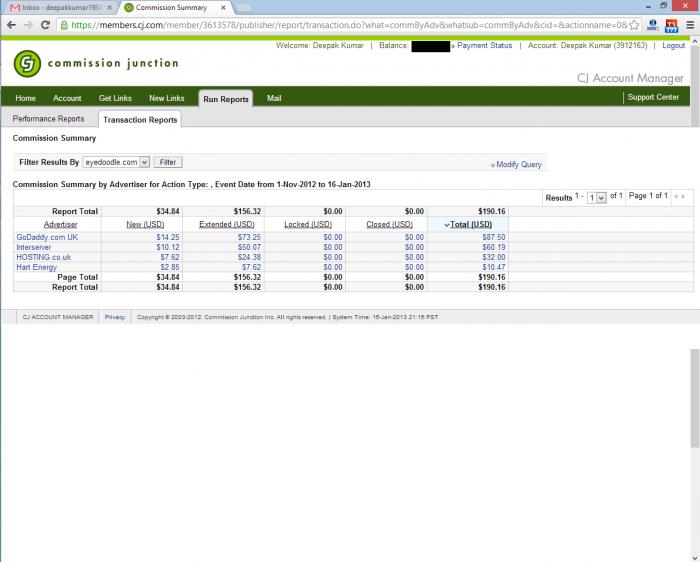Select the Run Reports tab
This screenshot has height=562, width=700.
pos(226,99)
